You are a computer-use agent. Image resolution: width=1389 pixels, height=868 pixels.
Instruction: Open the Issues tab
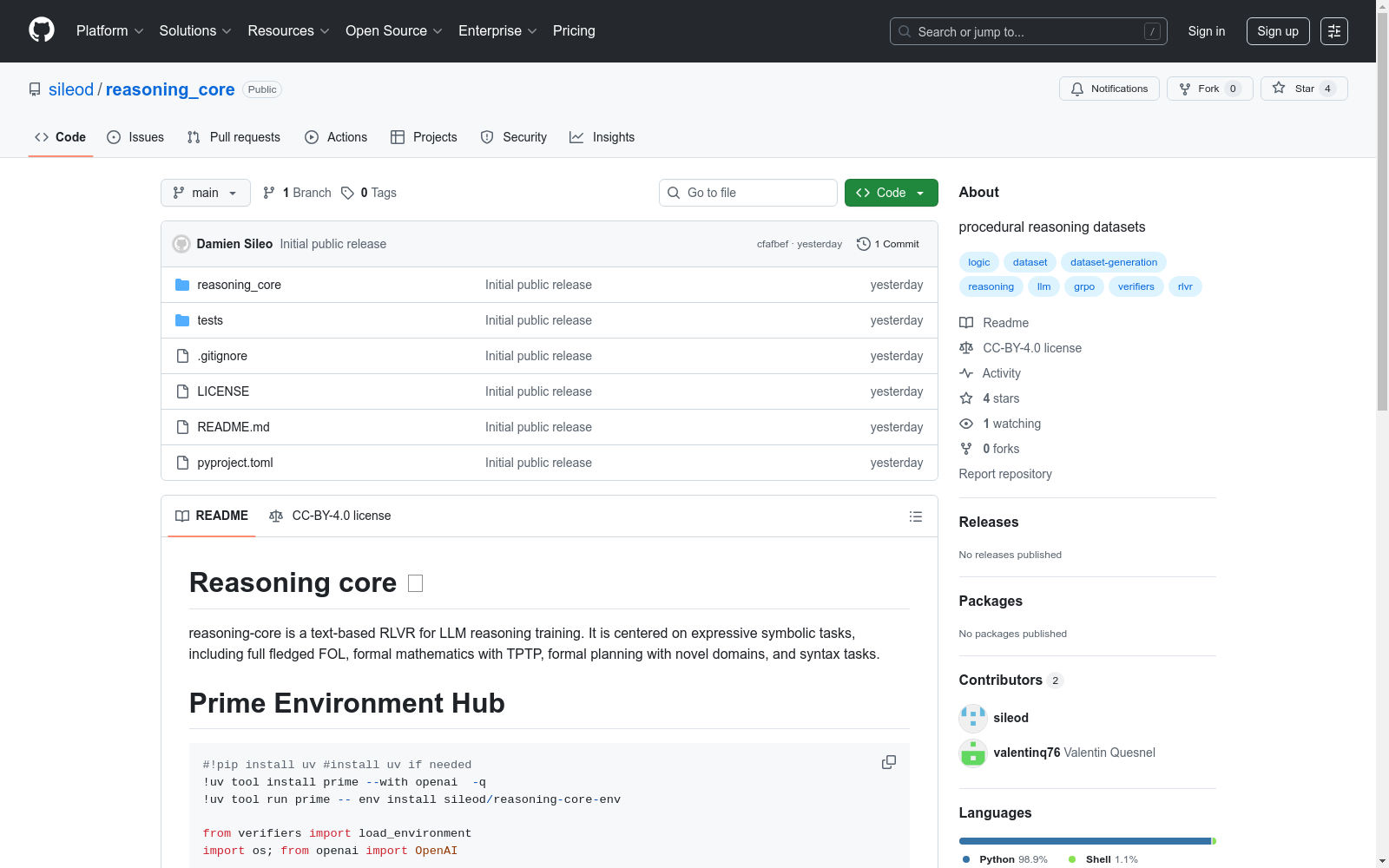click(135, 137)
